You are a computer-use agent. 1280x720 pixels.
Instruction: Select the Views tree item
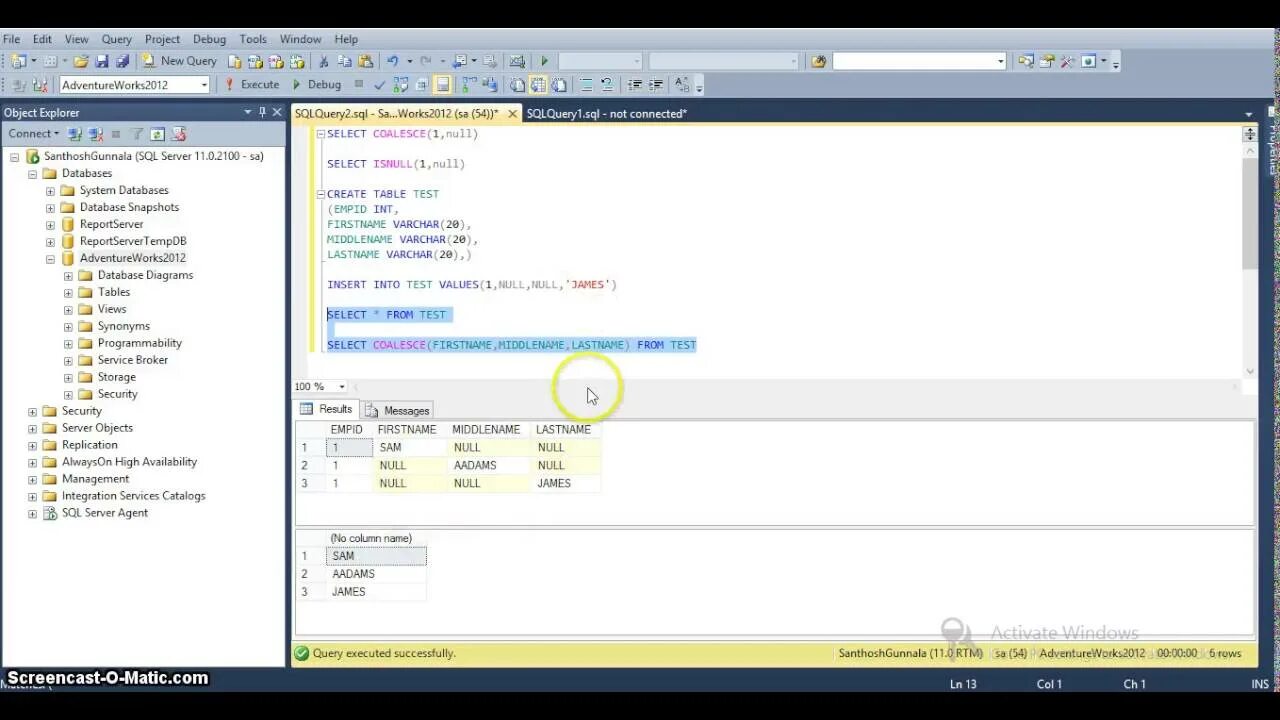112,309
